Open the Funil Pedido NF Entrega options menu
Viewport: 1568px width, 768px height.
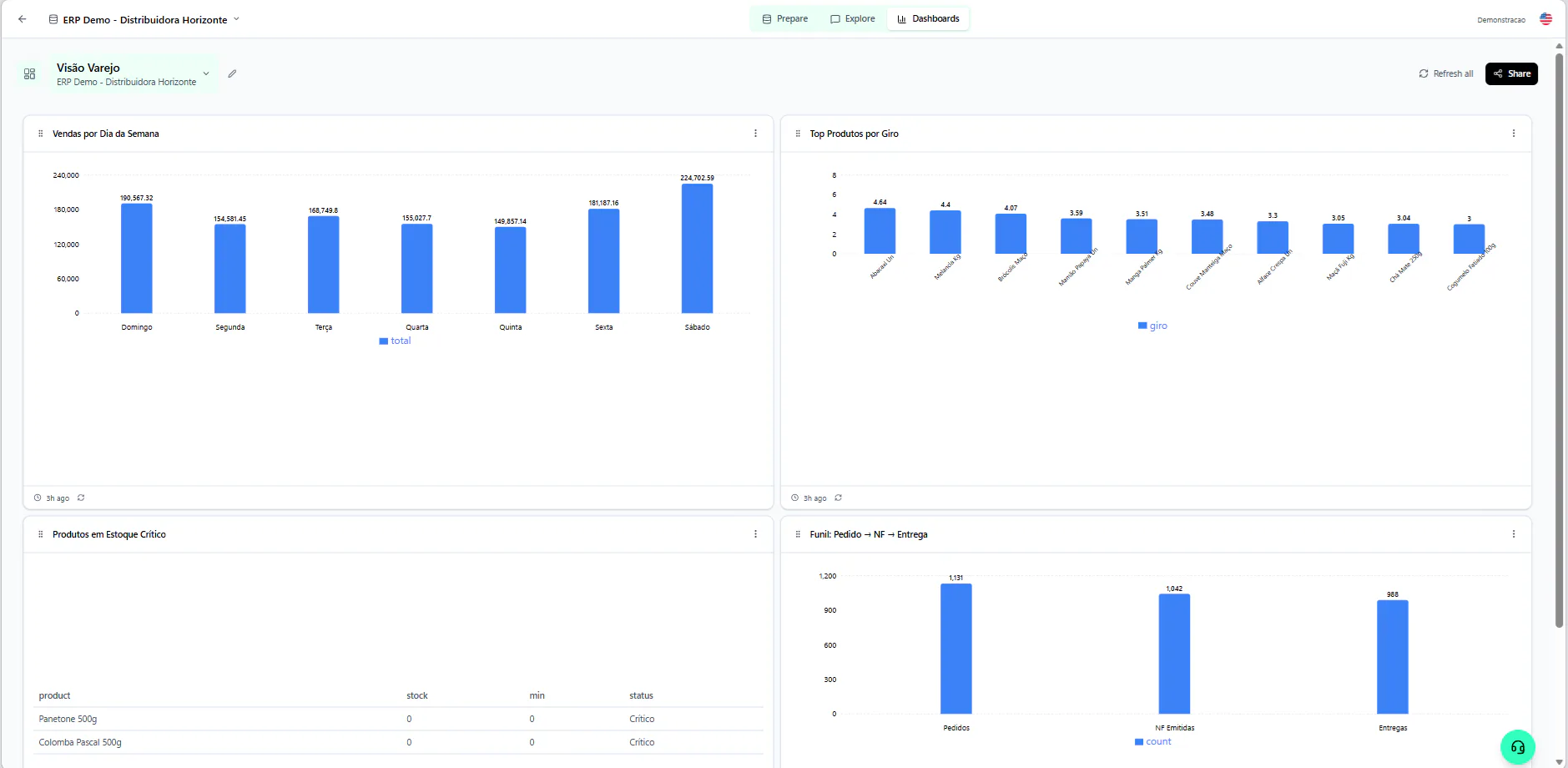pos(1514,534)
